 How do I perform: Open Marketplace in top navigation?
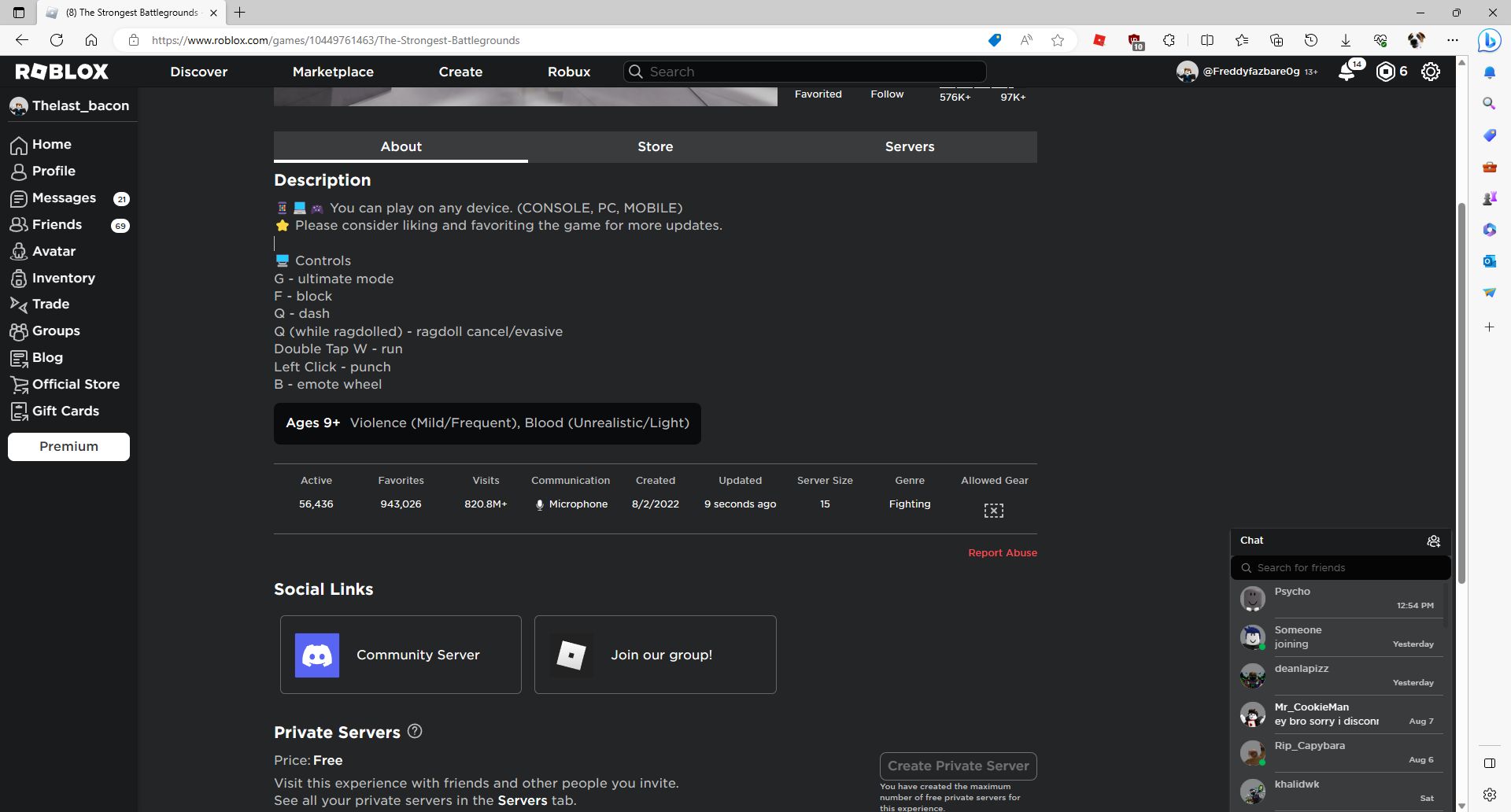(333, 72)
